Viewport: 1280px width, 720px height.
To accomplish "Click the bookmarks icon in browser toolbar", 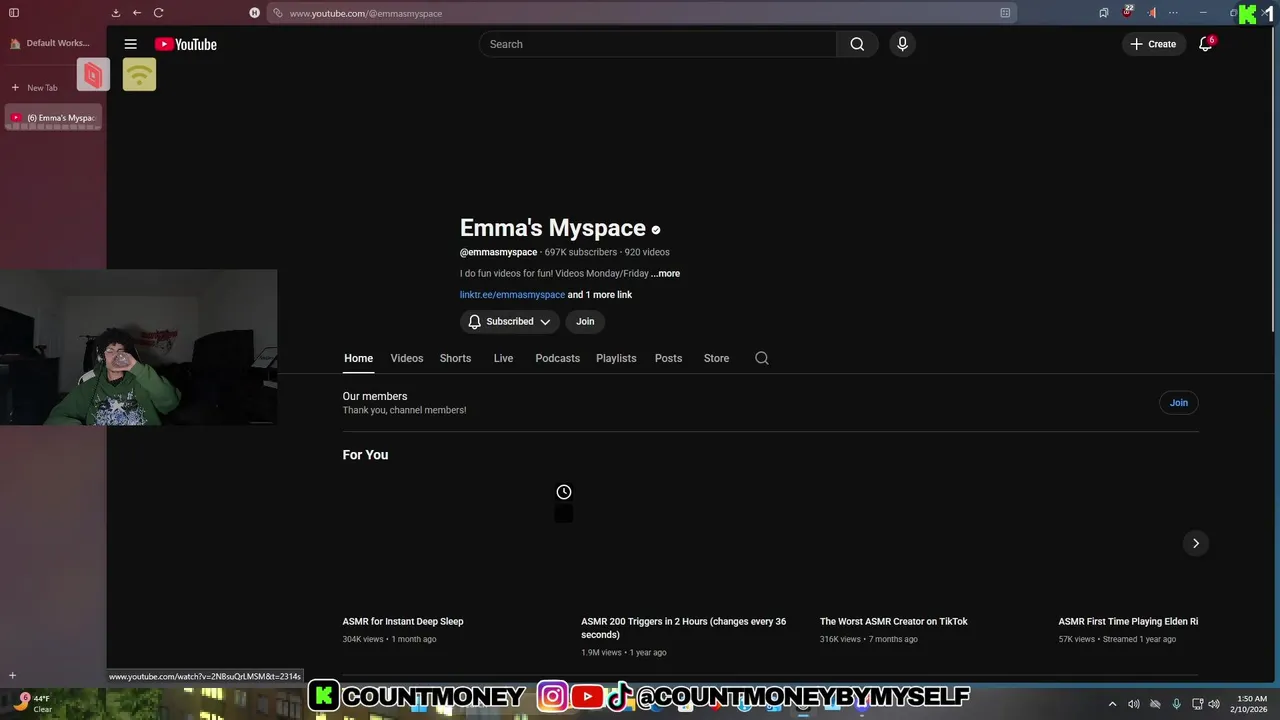I will 1103,13.
